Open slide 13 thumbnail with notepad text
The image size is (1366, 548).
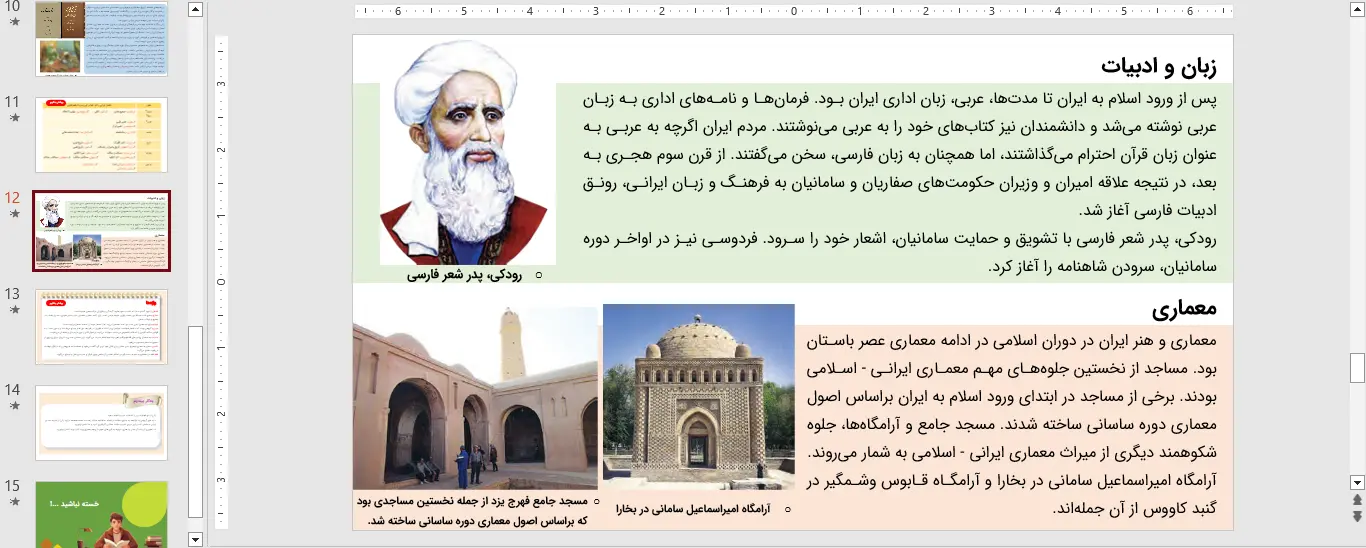[x=101, y=327]
